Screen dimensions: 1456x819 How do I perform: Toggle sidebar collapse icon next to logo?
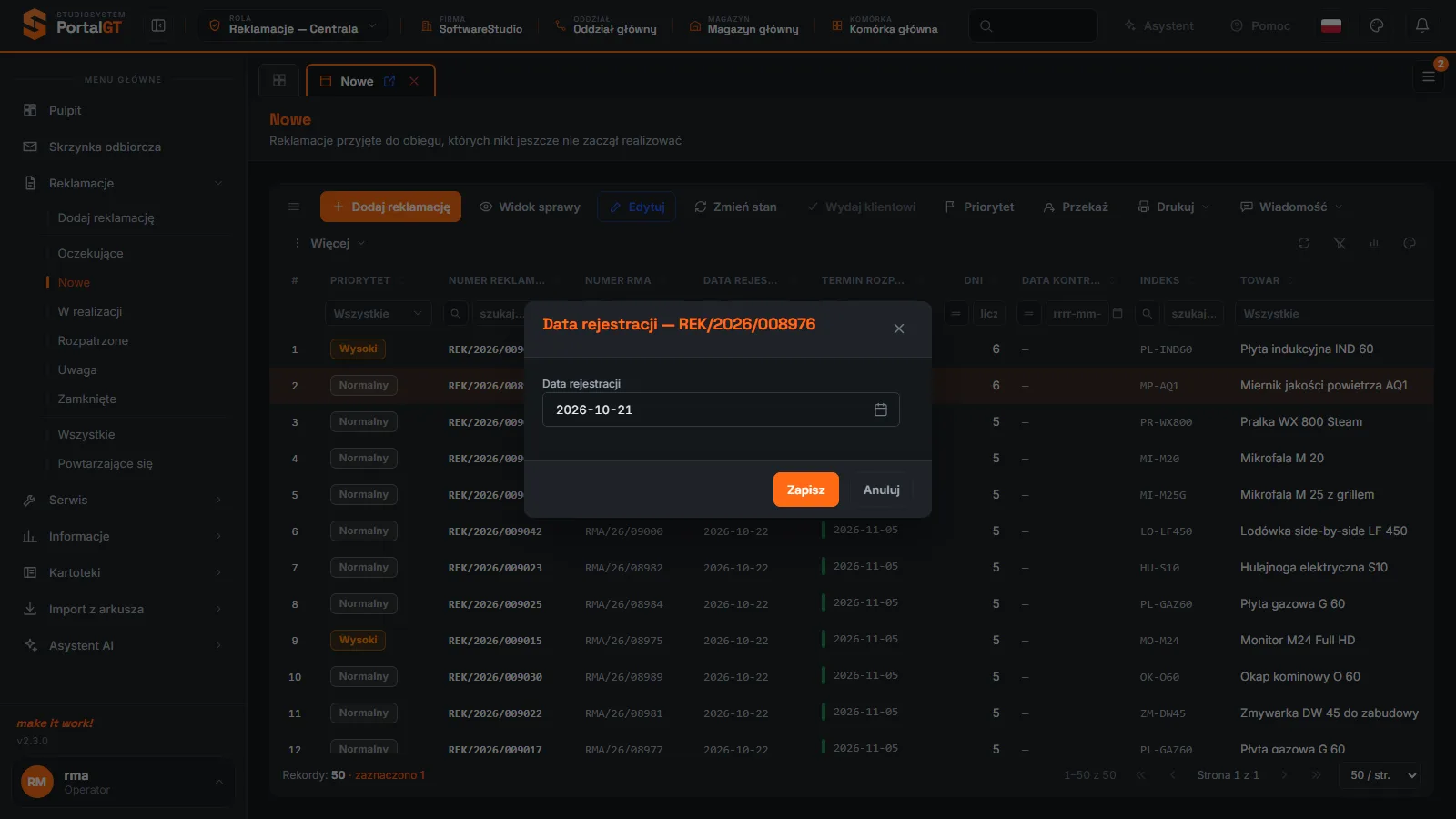click(x=158, y=25)
